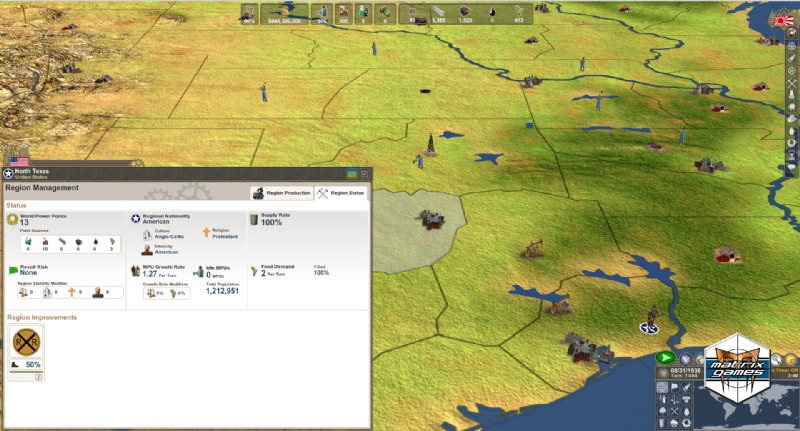
Task: Select the flag map mode icon
Action: [674, 387]
